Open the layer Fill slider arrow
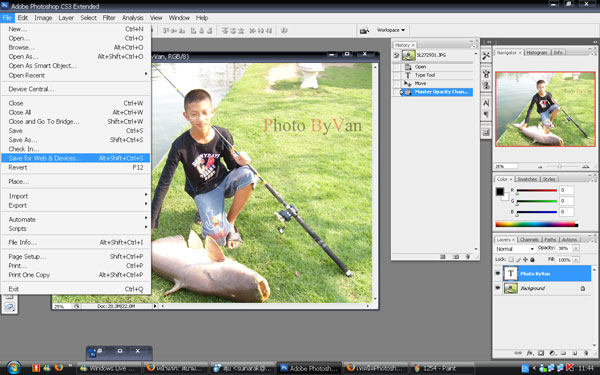Screen dimensions: 600x375 click(576, 259)
